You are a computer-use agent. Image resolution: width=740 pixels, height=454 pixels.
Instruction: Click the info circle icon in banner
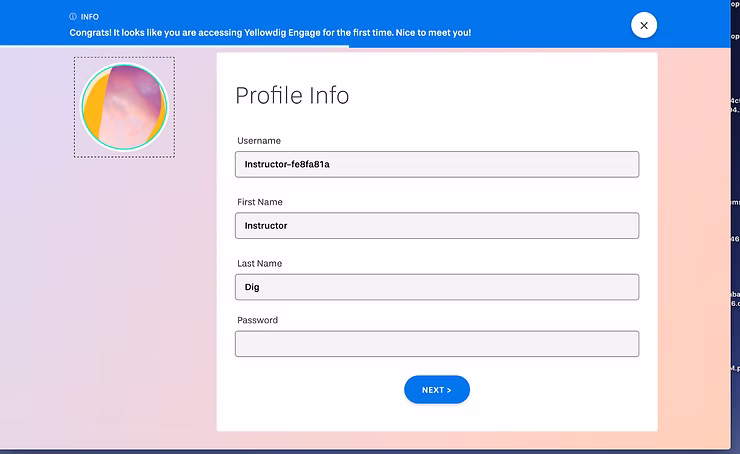pyautogui.click(x=73, y=17)
